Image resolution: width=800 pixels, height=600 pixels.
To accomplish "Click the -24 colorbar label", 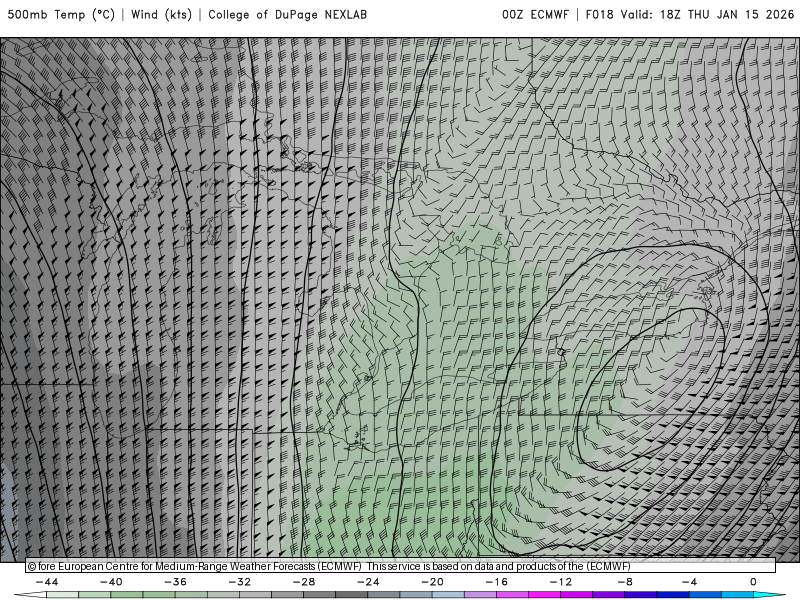I will [368, 582].
